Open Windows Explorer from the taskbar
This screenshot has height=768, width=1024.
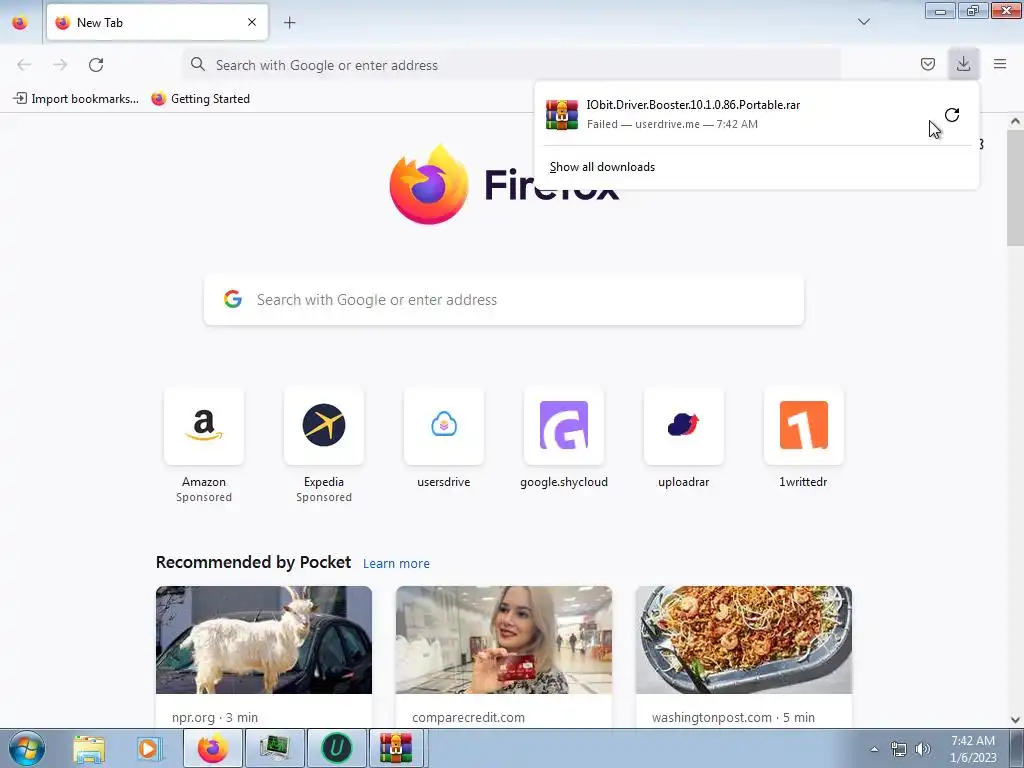click(89, 748)
